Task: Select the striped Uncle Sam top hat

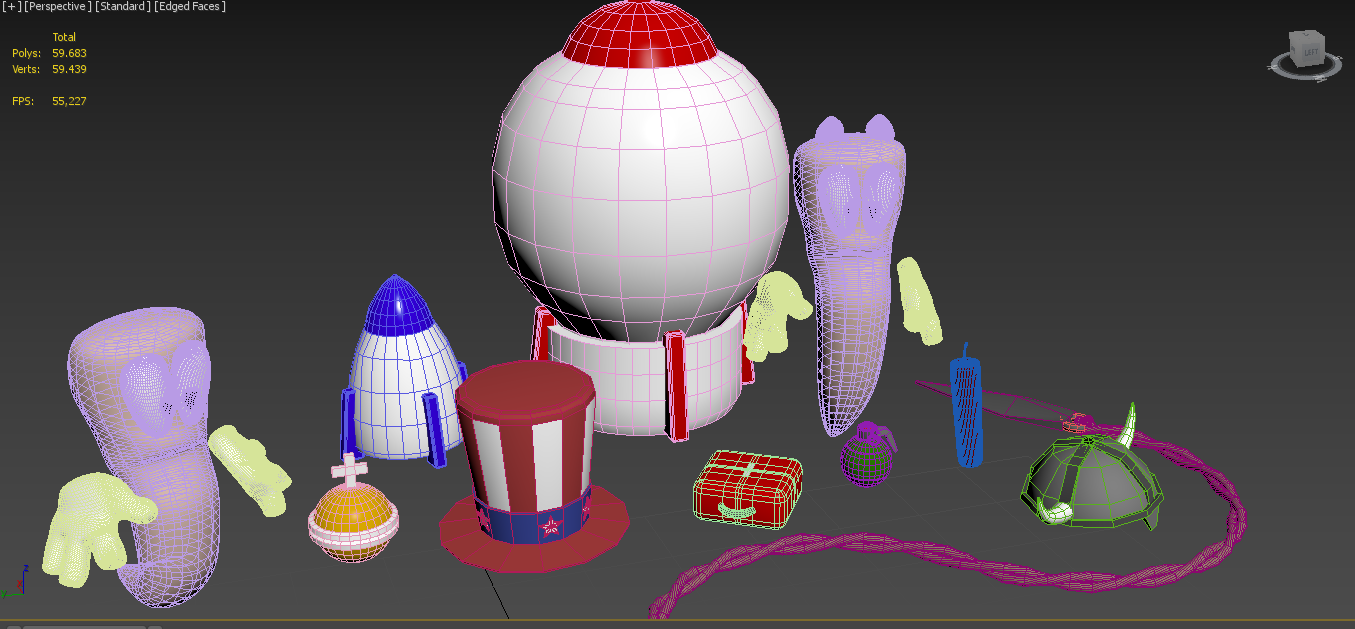Action: pos(525,460)
